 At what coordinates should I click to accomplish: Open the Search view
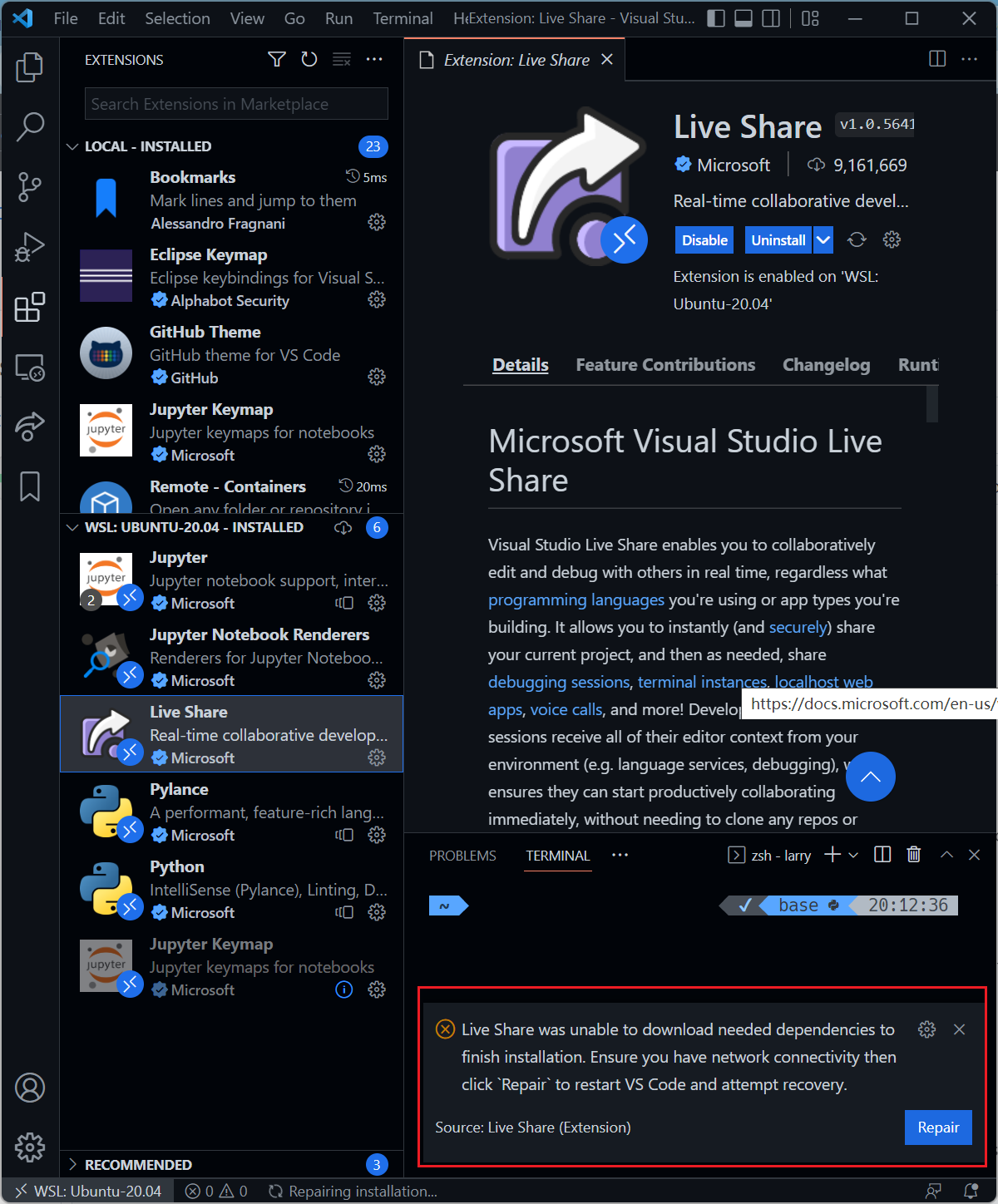30,126
